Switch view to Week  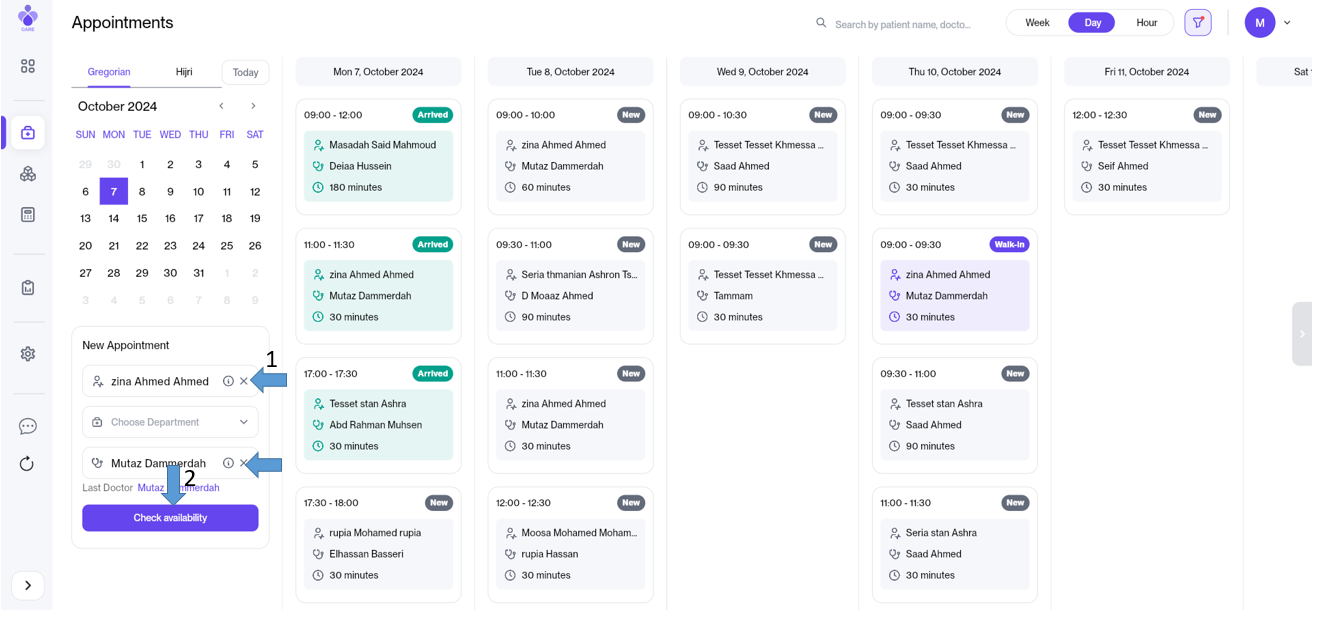point(1037,23)
